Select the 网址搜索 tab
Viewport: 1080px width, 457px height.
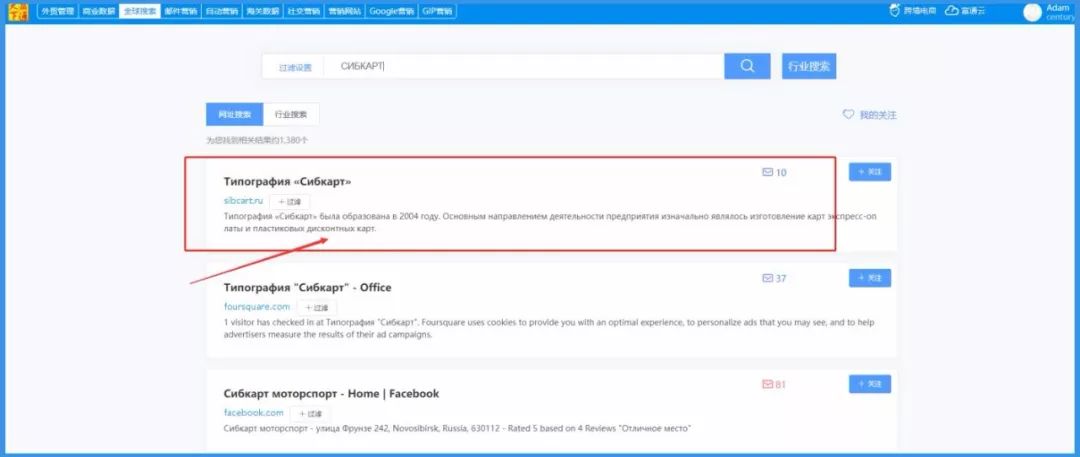(234, 114)
